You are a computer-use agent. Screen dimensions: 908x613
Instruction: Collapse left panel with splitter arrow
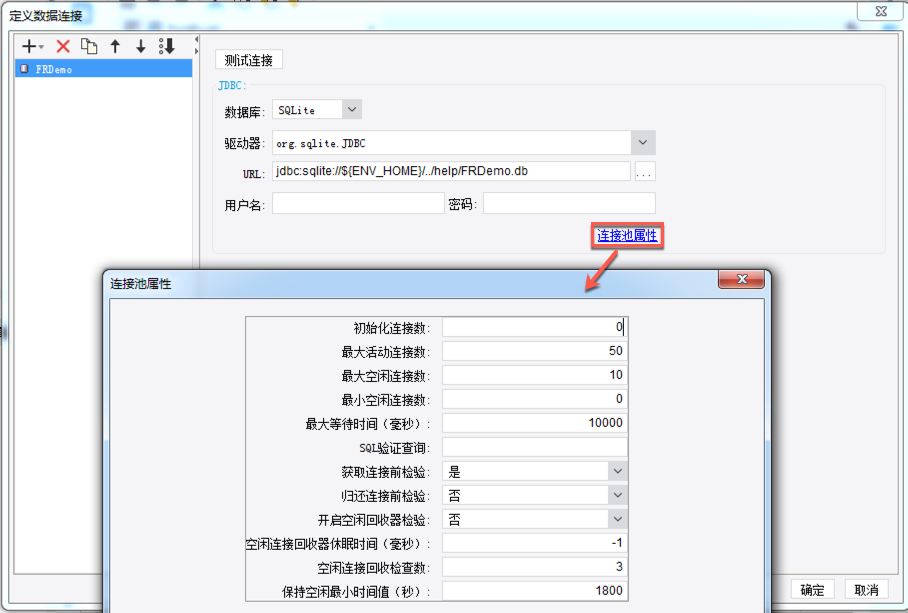(196, 39)
